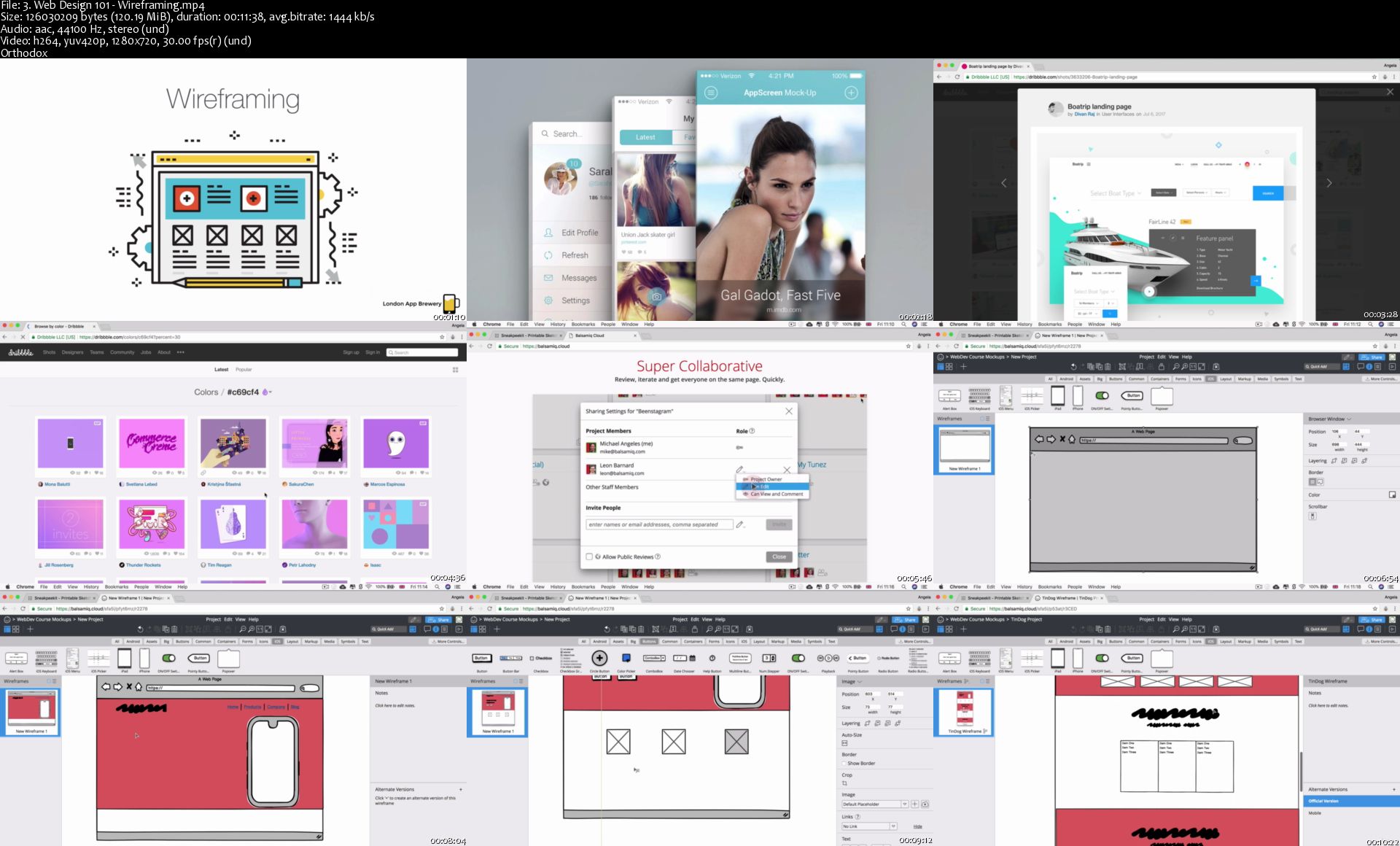The image size is (1400, 846).
Task: Click Sign up in the Dribbble header
Action: coord(351,352)
